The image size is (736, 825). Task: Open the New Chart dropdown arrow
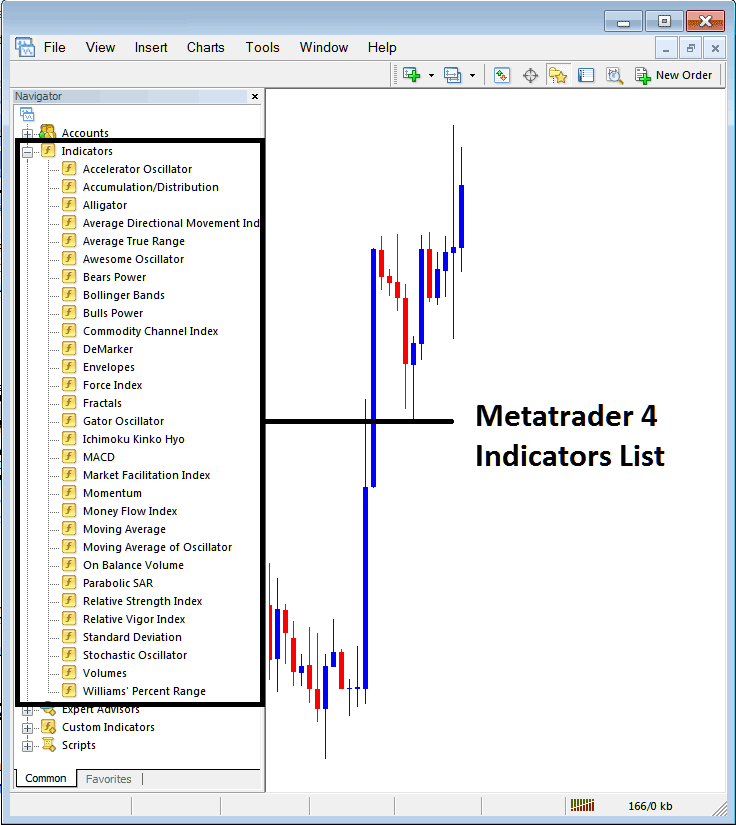(x=431, y=75)
